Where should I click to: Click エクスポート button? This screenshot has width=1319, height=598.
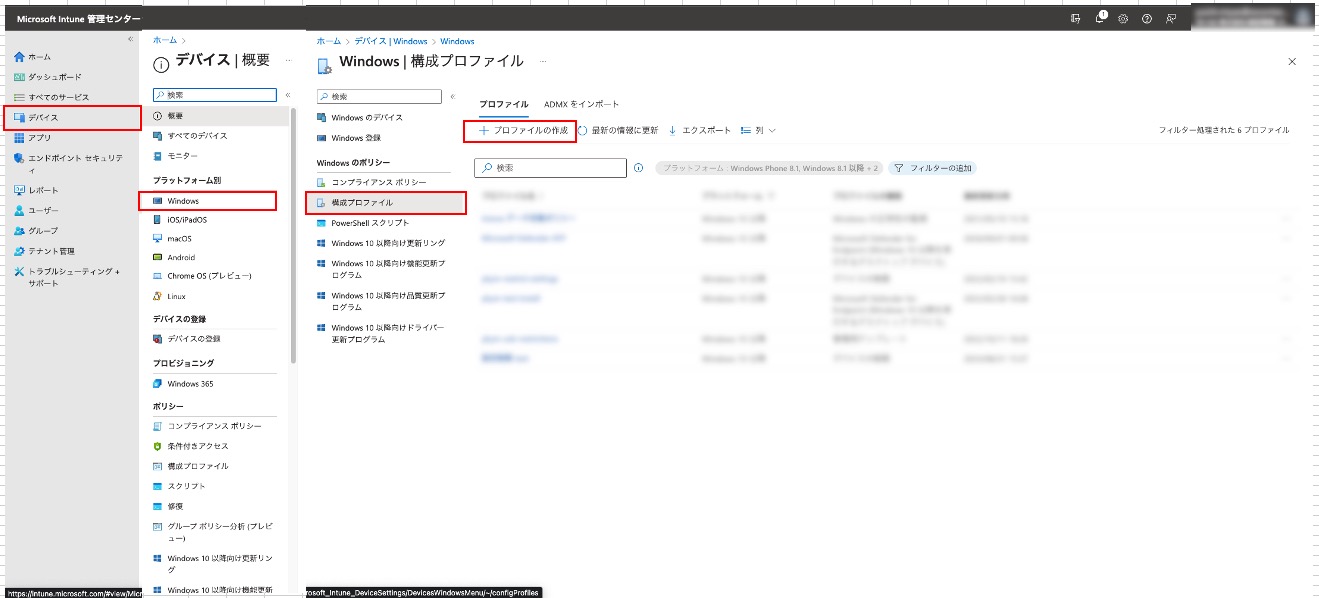coord(699,131)
